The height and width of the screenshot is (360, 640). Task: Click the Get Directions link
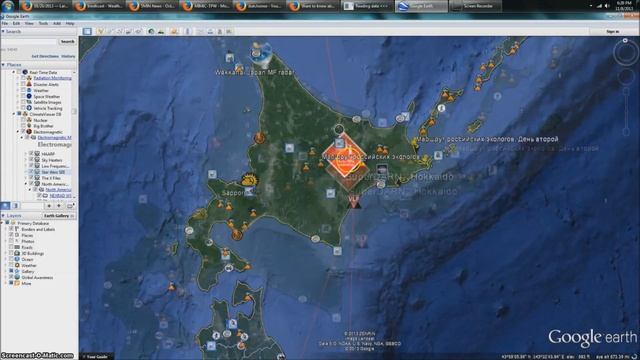click(x=45, y=56)
